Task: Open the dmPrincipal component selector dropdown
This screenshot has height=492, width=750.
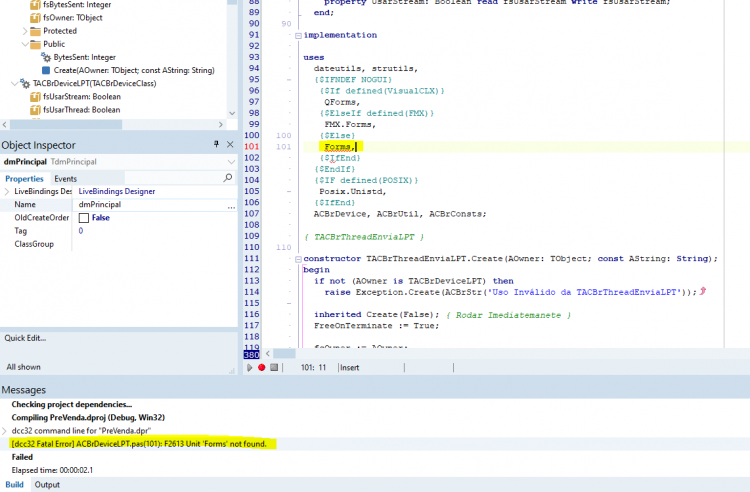Action: click(232, 162)
